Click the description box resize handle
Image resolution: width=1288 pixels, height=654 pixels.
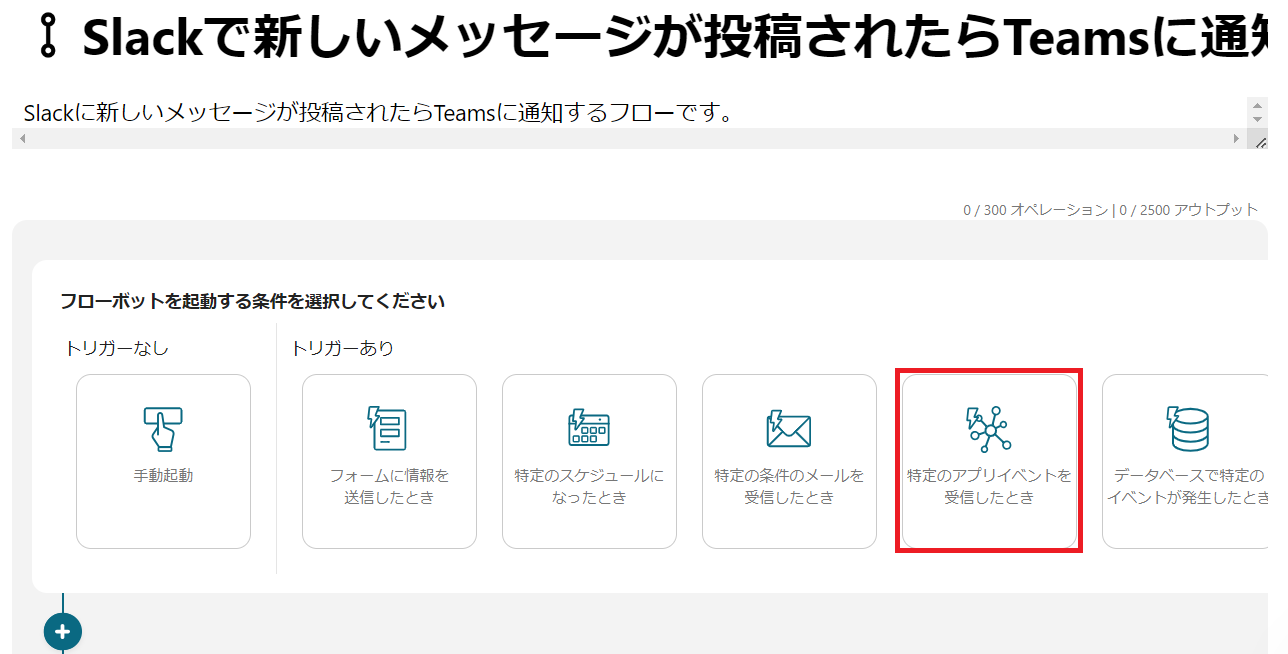1260,141
